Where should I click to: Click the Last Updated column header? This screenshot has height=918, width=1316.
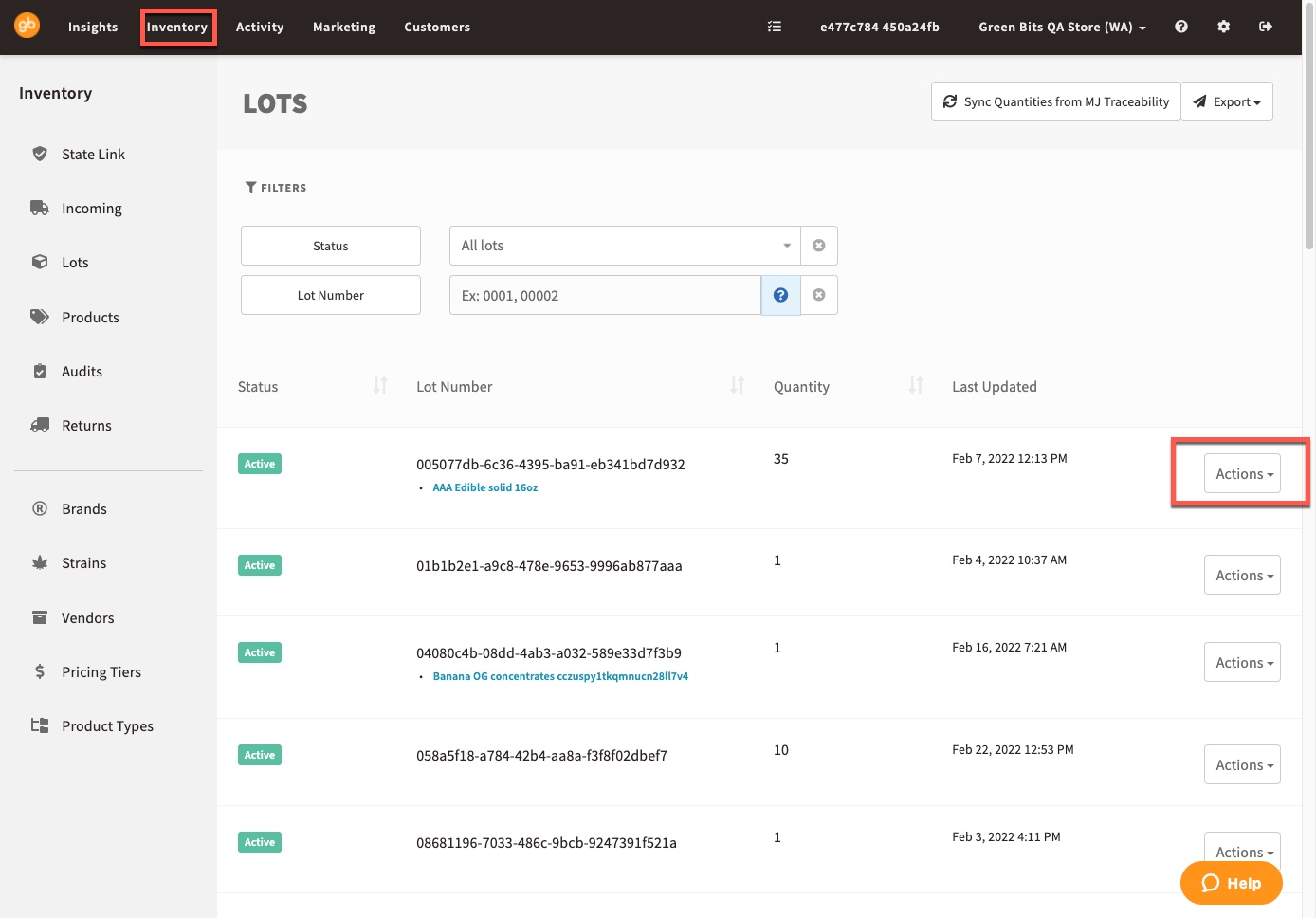pyautogui.click(x=995, y=386)
